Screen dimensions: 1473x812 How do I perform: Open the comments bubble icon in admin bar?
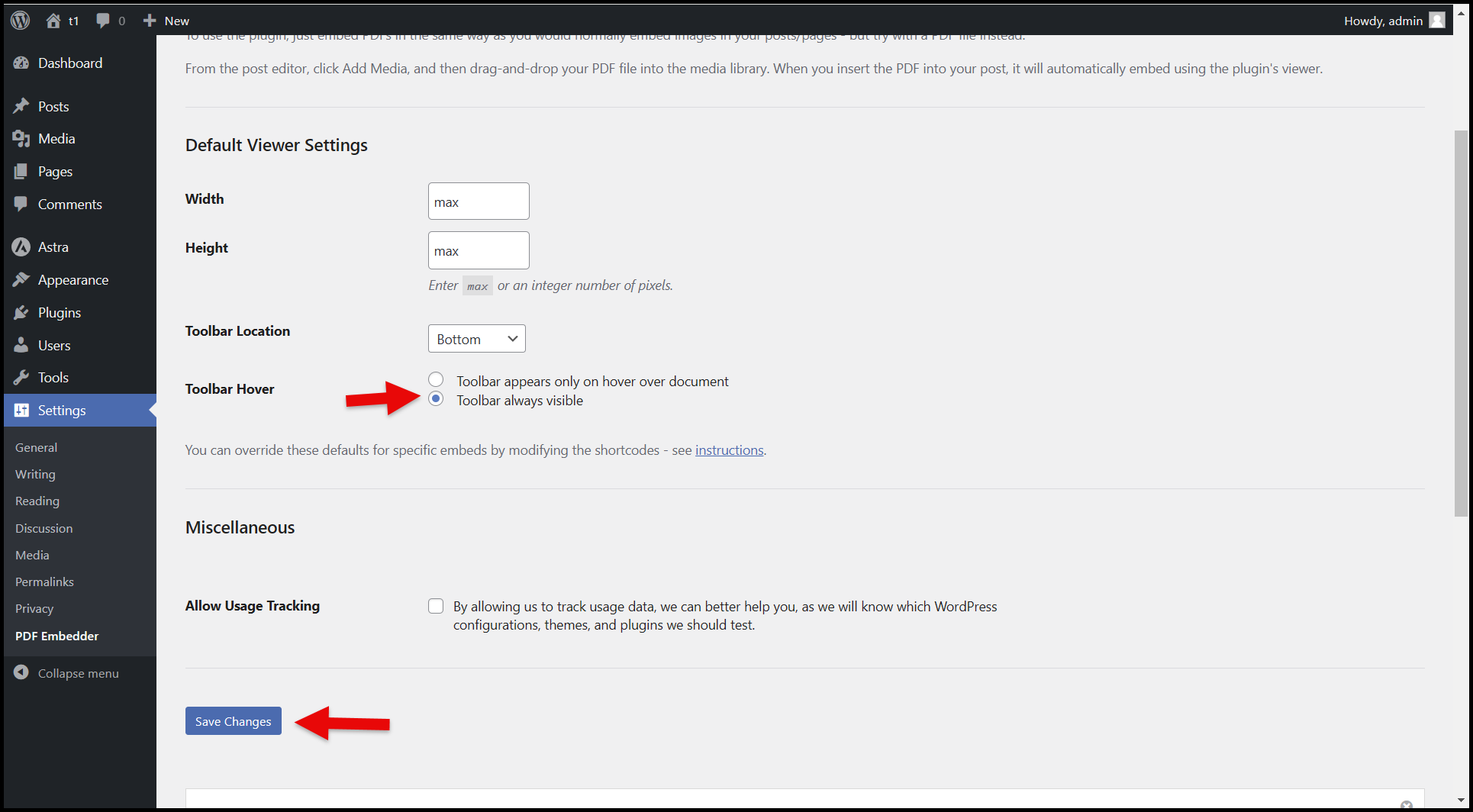point(103,21)
